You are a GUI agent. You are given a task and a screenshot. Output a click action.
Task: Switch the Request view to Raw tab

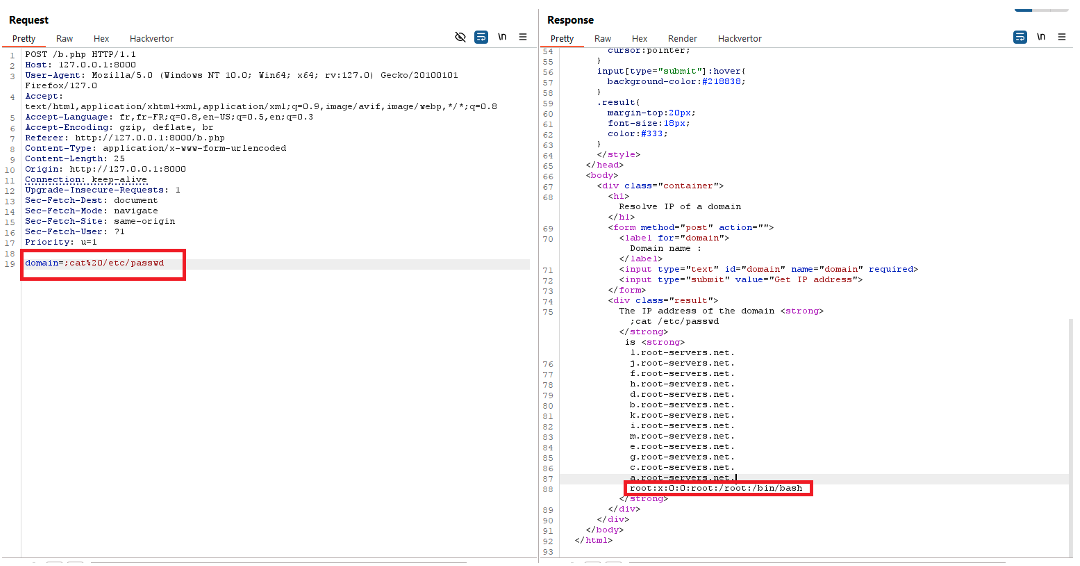64,38
